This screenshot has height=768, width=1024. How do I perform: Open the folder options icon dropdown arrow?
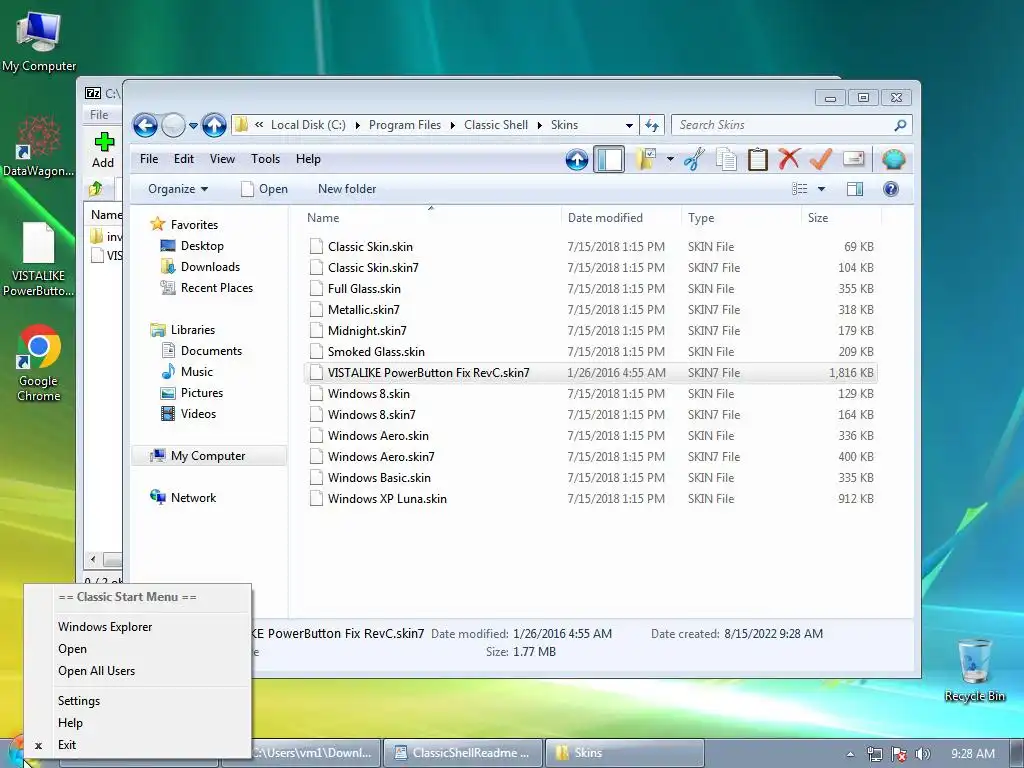tap(670, 159)
